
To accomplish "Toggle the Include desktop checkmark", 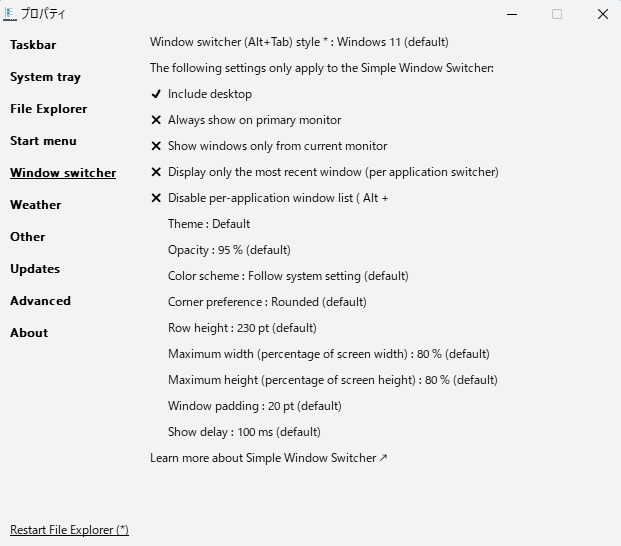I will [201, 94].
